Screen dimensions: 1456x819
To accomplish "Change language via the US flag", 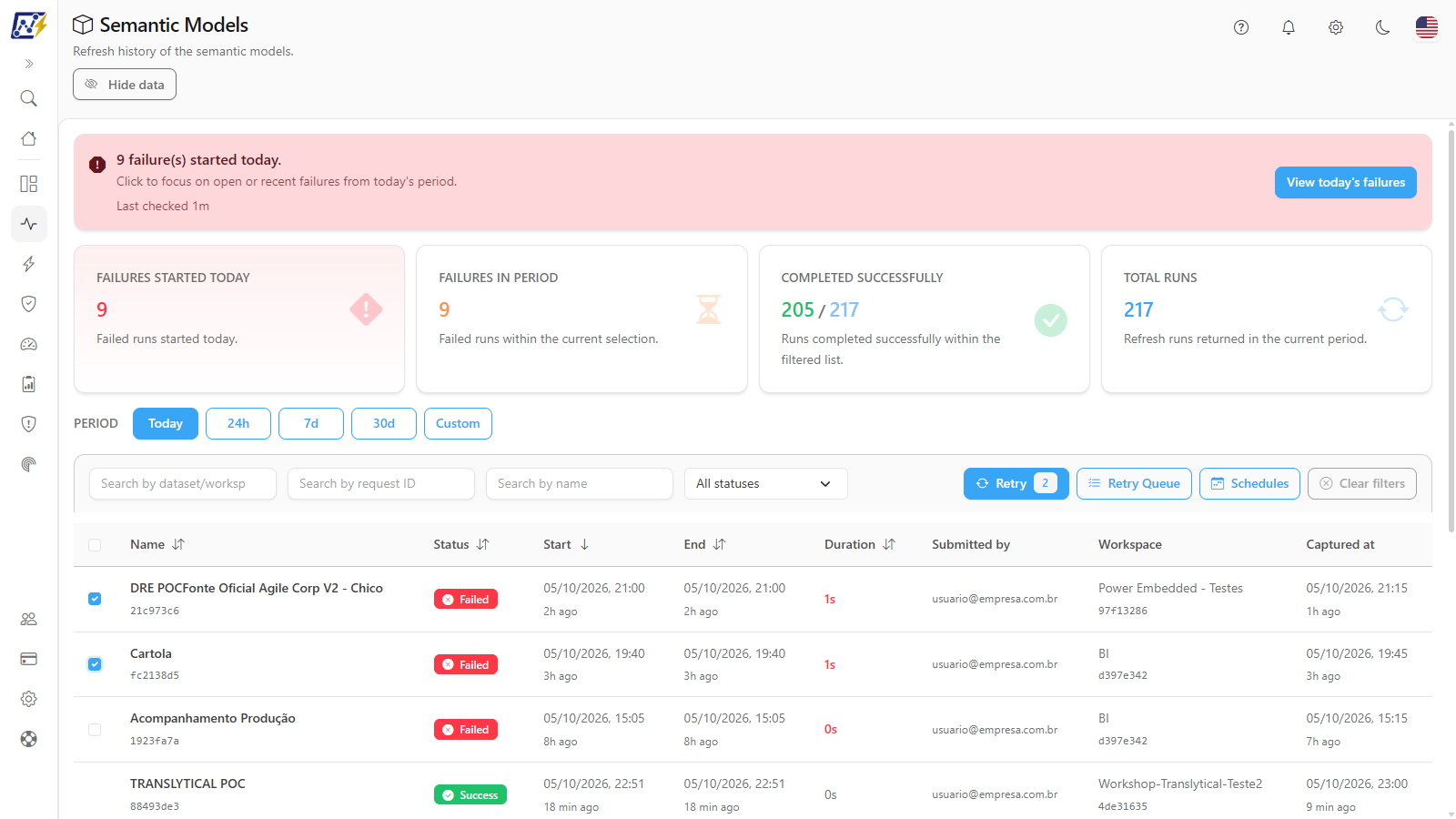I will pos(1427,27).
